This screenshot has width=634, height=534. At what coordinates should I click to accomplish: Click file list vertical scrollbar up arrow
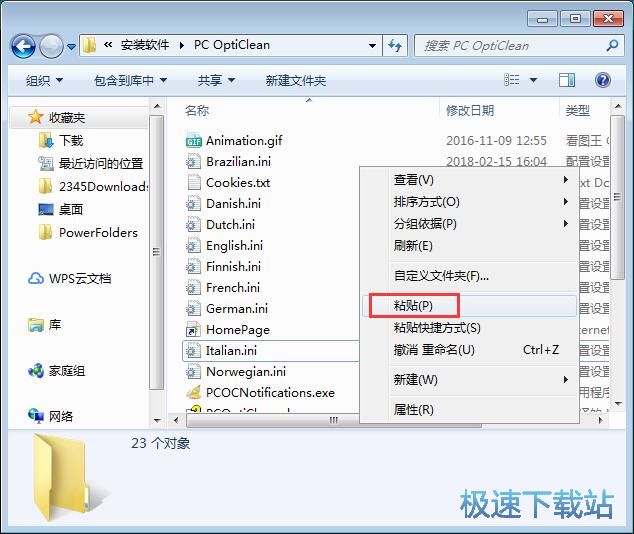618,106
